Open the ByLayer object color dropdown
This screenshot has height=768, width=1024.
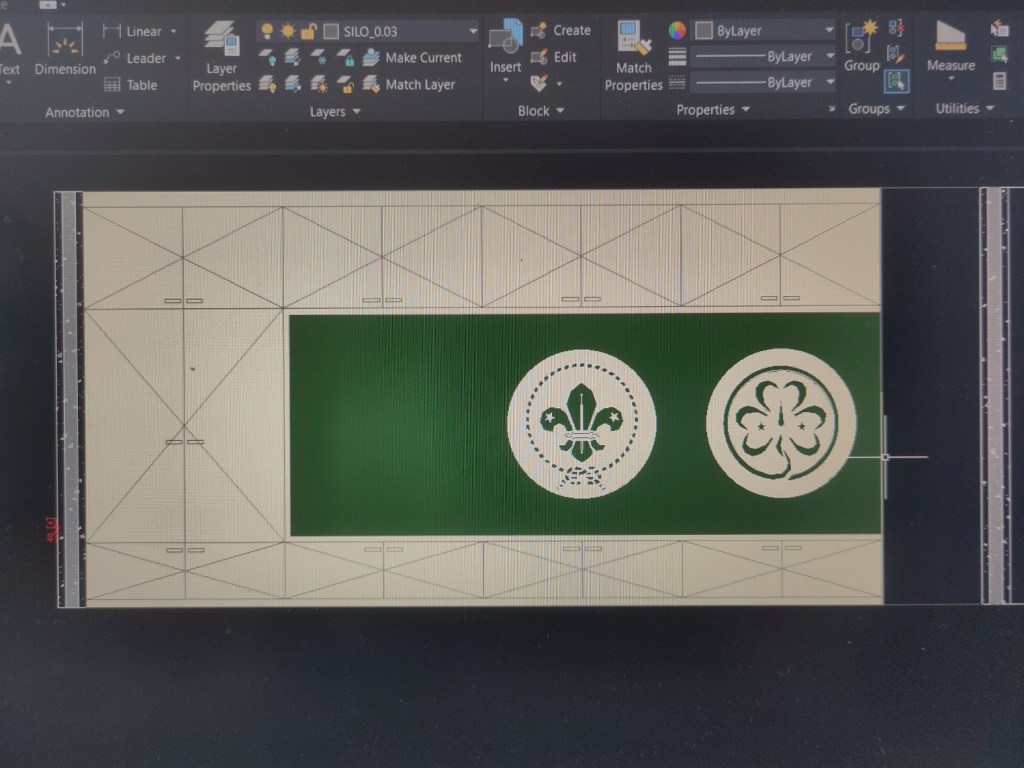coord(829,31)
